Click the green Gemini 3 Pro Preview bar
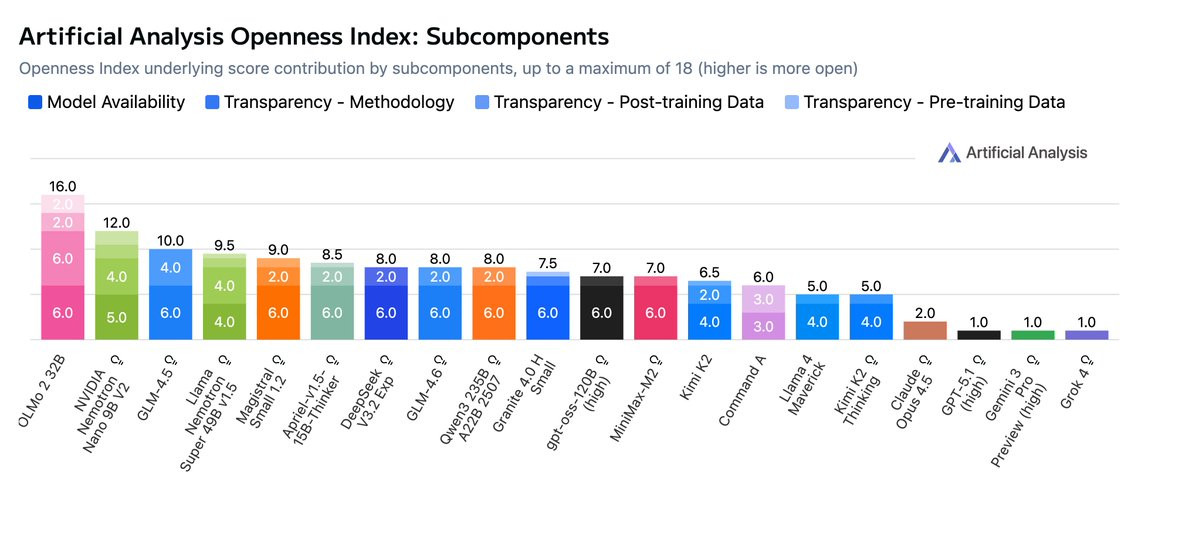1199x548 pixels. (1033, 334)
